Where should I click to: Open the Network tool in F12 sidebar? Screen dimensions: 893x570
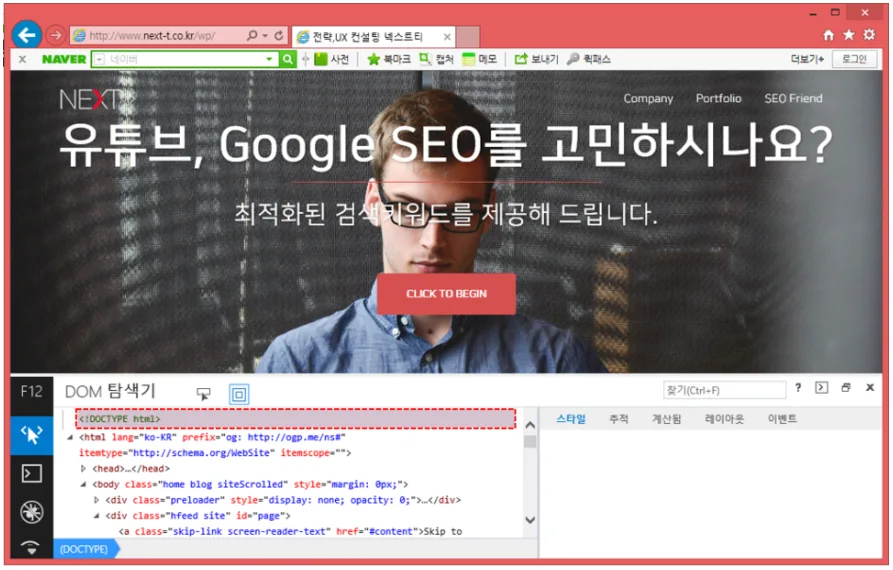point(32,547)
